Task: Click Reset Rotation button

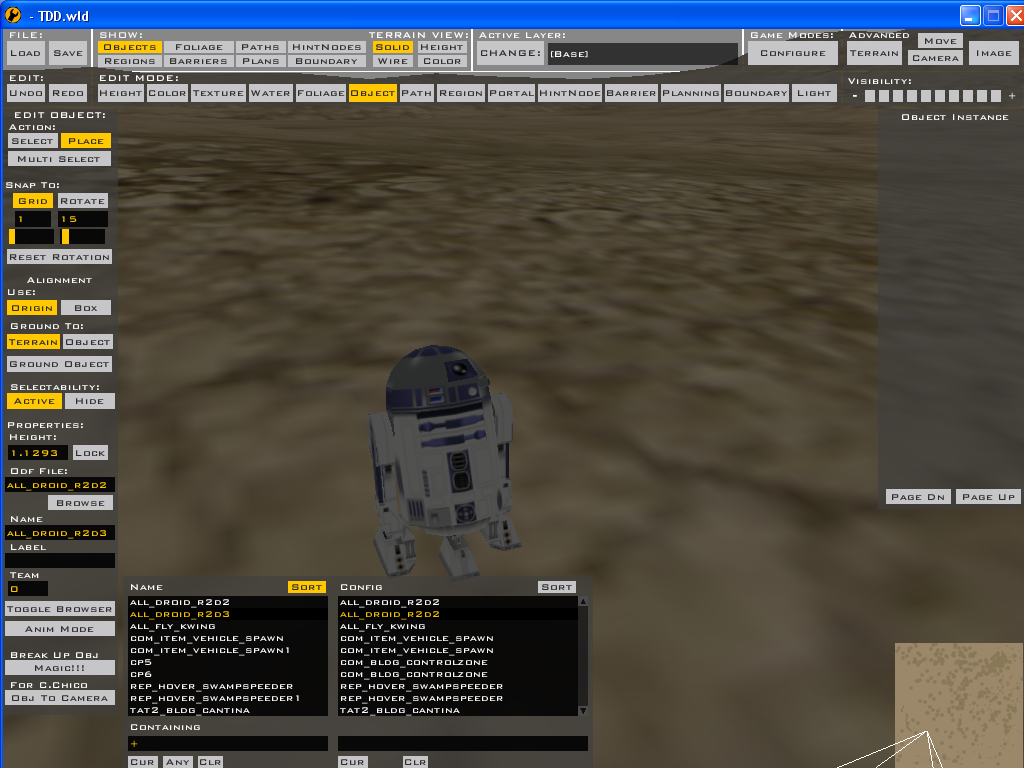Action: click(59, 256)
